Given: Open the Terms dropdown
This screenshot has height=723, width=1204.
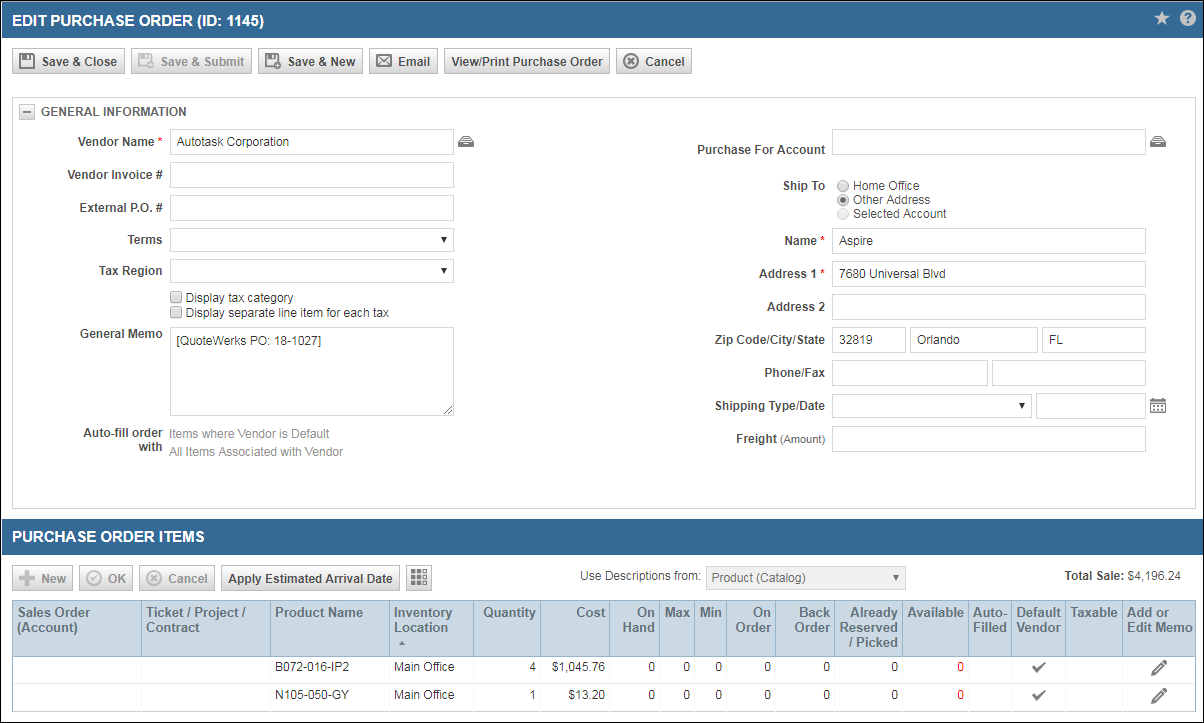Looking at the screenshot, I should pyautogui.click(x=312, y=240).
